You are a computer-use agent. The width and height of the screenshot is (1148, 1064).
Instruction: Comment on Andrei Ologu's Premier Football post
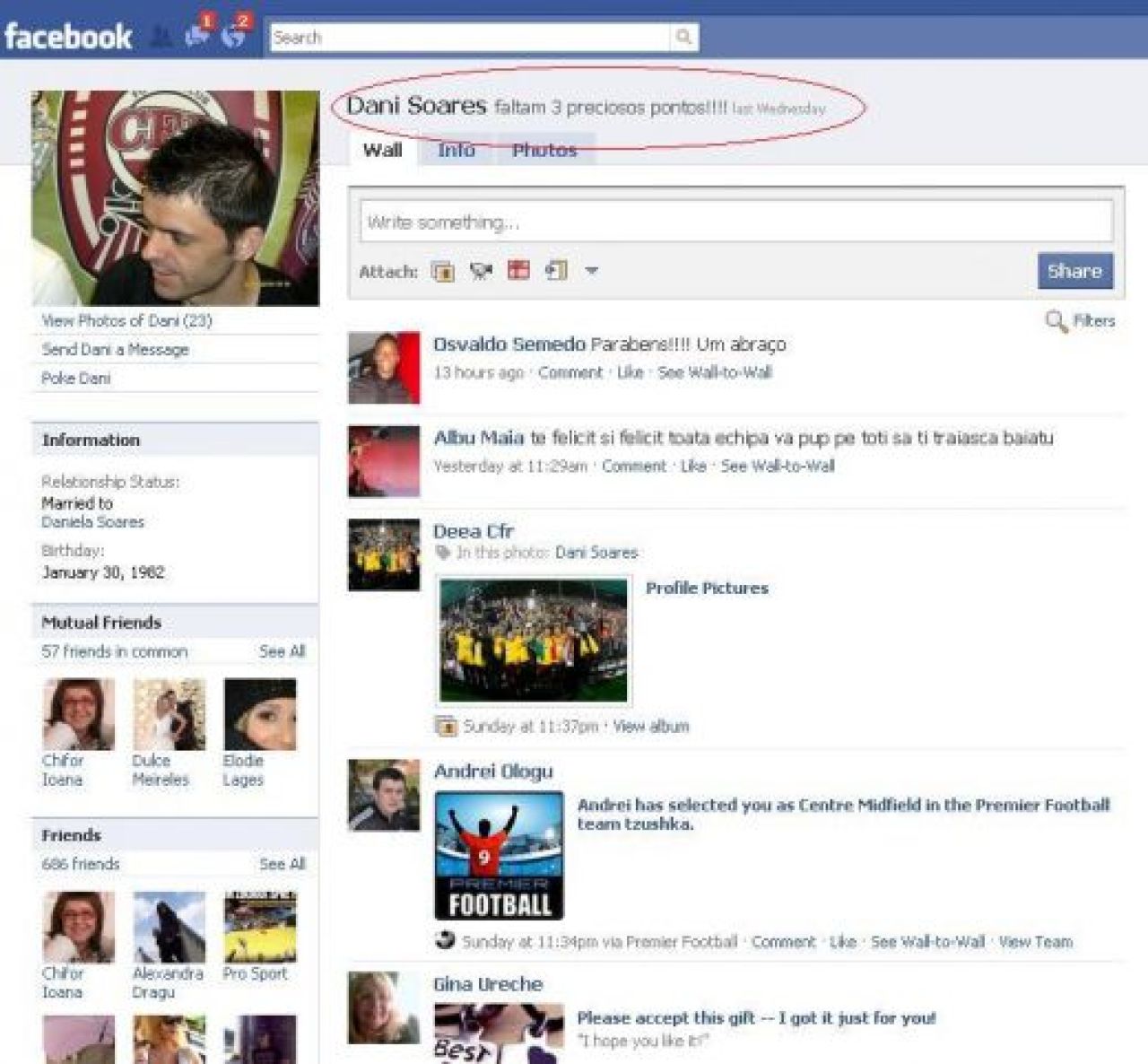coord(784,941)
